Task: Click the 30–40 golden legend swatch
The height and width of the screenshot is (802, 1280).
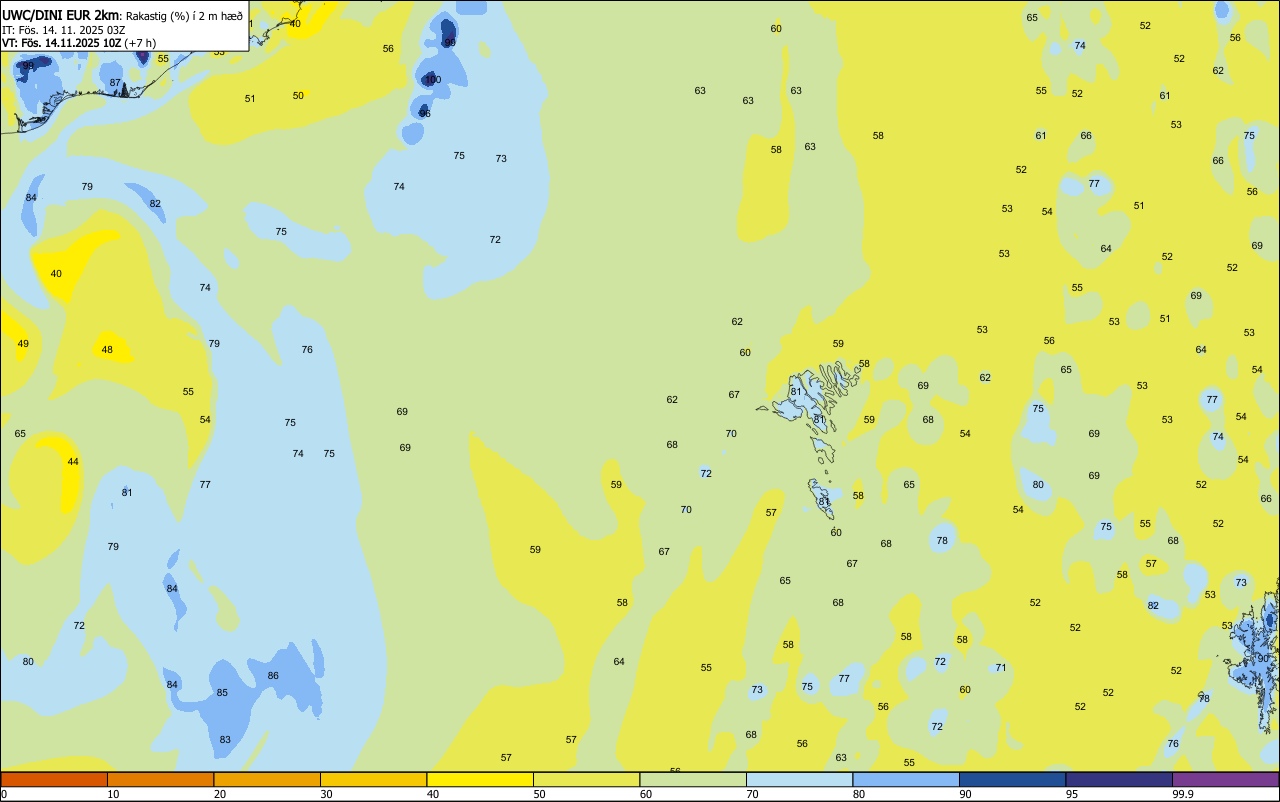Action: (x=373, y=779)
